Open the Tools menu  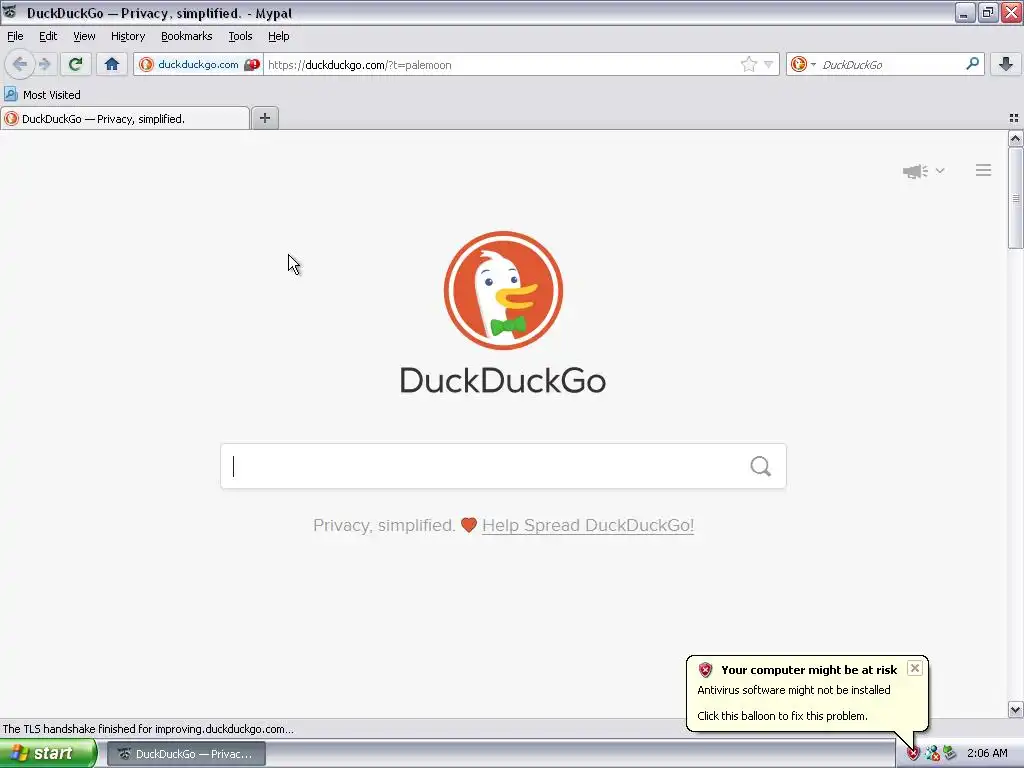click(240, 36)
